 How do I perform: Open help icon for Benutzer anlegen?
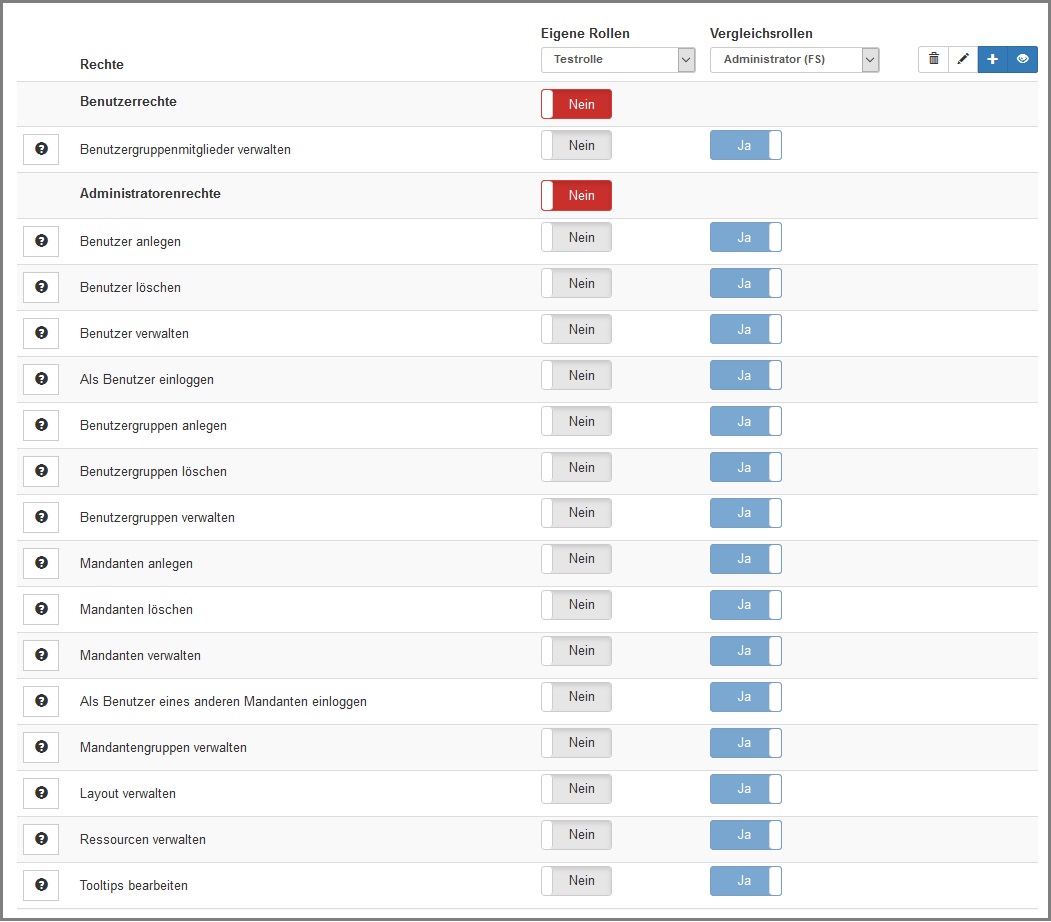[41, 241]
